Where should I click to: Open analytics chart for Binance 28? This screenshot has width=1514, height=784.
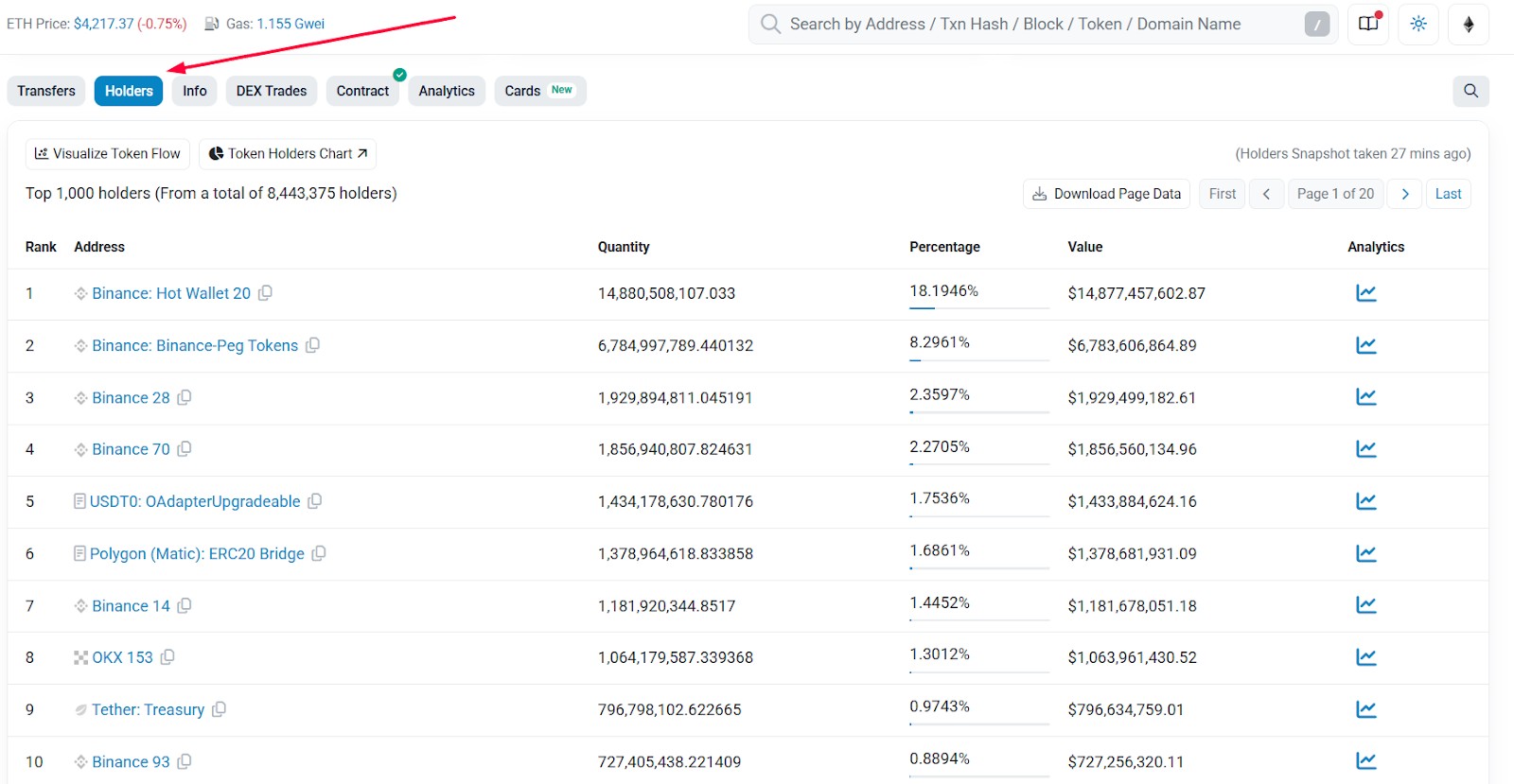pyautogui.click(x=1365, y=397)
